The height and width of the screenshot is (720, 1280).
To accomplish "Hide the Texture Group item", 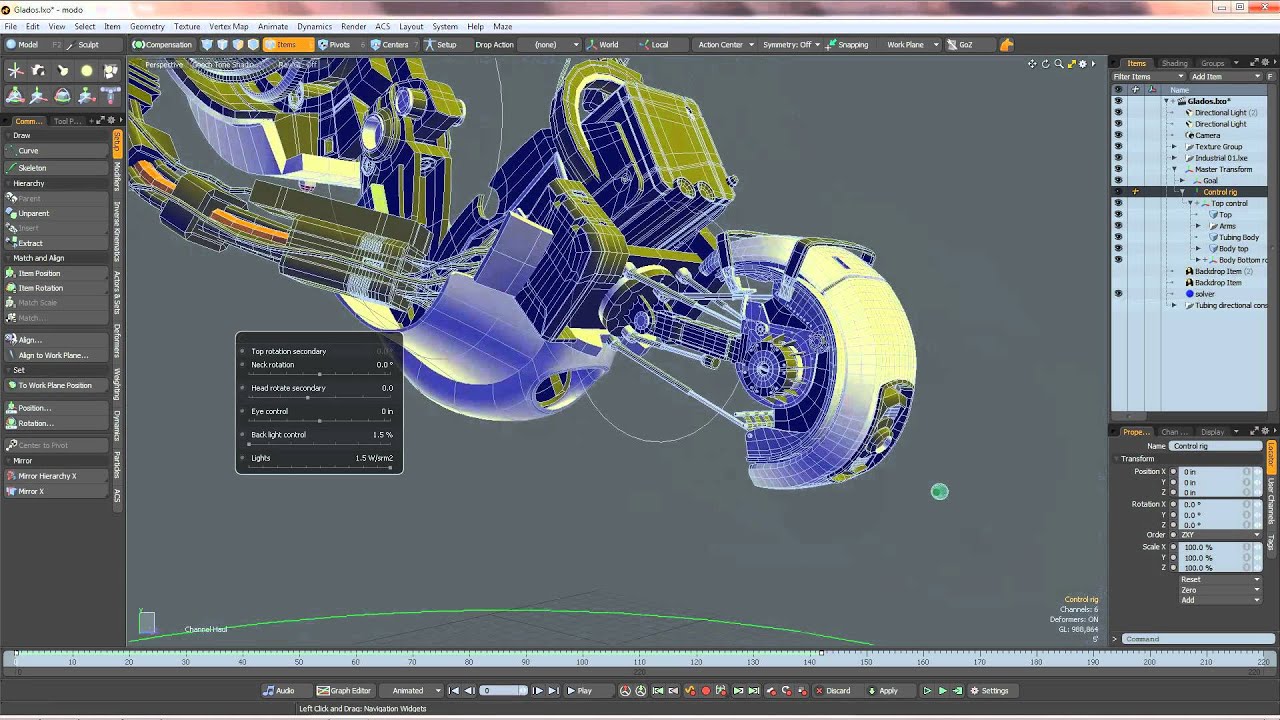I will (x=1118, y=146).
